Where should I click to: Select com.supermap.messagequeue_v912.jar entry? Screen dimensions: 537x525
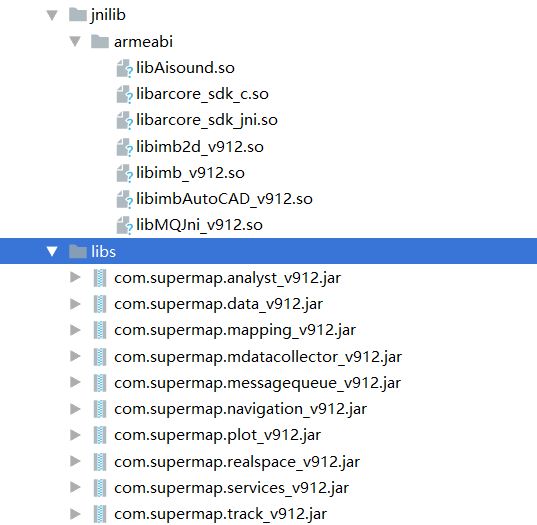pyautogui.click(x=258, y=383)
